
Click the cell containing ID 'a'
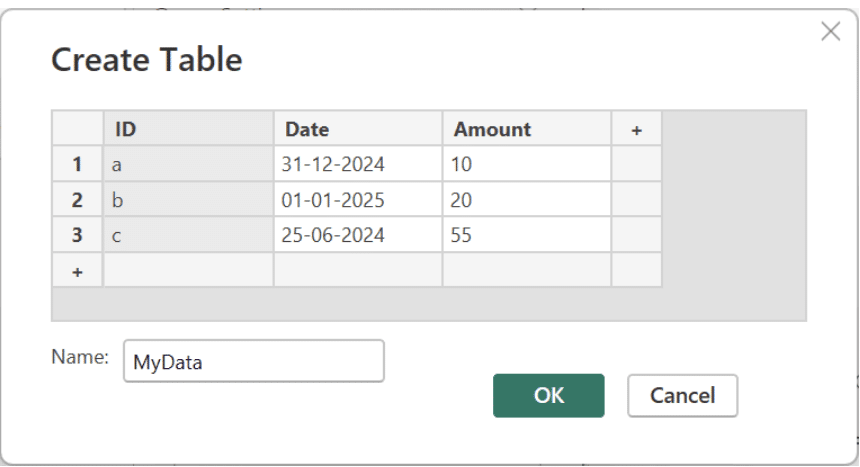188,165
